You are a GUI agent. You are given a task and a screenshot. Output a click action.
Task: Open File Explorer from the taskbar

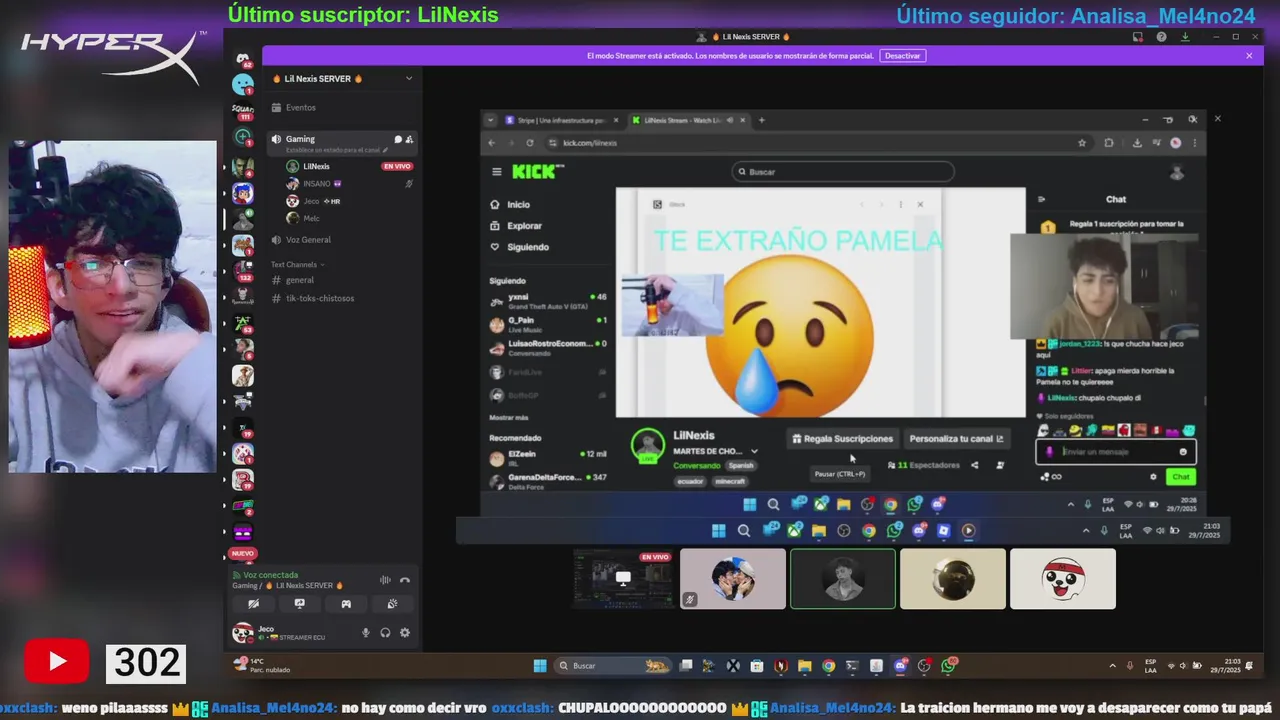tap(804, 666)
